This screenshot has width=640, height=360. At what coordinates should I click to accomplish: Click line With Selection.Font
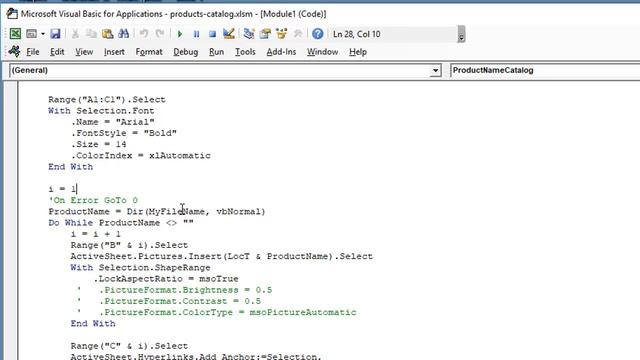[101, 111]
